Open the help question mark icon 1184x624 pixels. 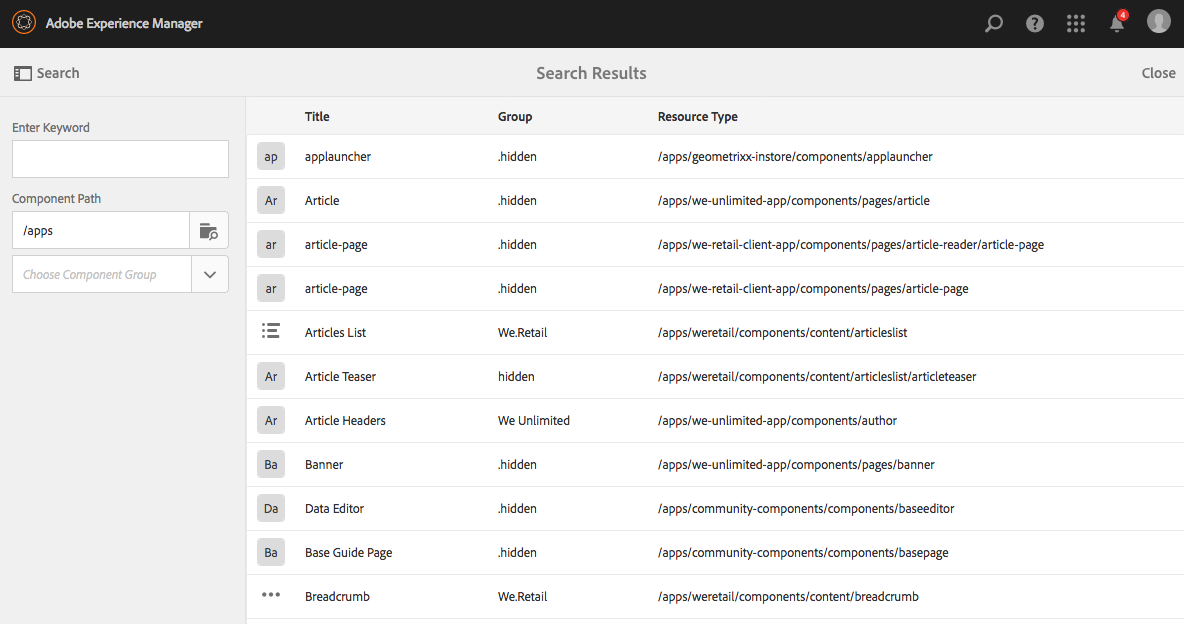pos(1034,23)
